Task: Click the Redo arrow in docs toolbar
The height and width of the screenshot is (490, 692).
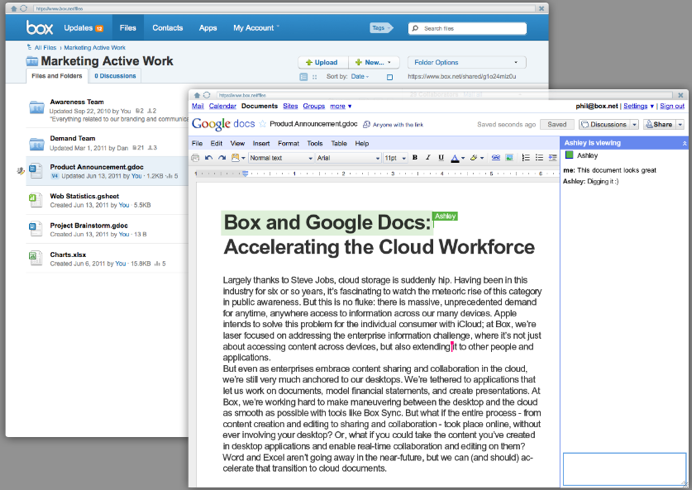Action: pyautogui.click(x=221, y=158)
